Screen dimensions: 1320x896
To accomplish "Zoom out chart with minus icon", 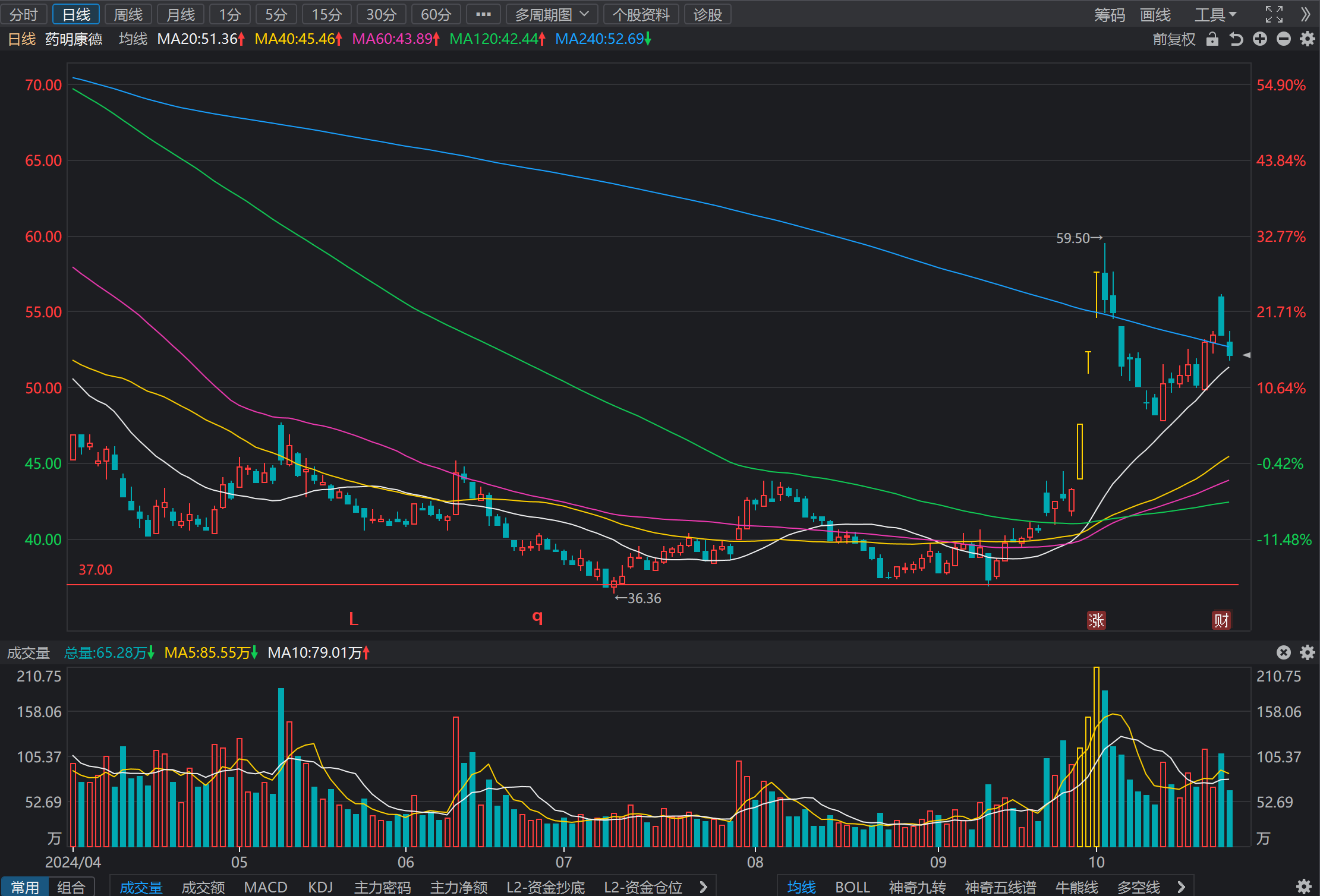I will click(x=1284, y=39).
